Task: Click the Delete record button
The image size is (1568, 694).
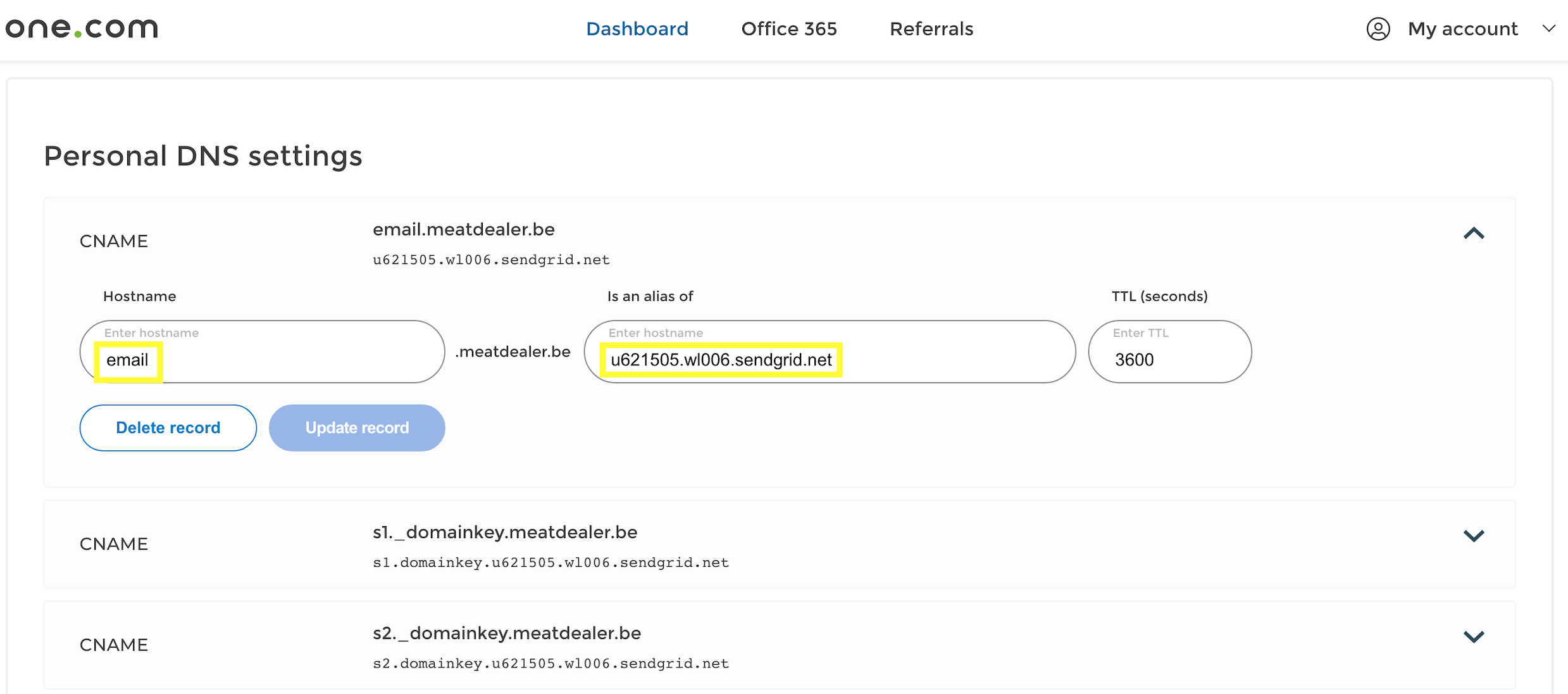Action: (168, 428)
